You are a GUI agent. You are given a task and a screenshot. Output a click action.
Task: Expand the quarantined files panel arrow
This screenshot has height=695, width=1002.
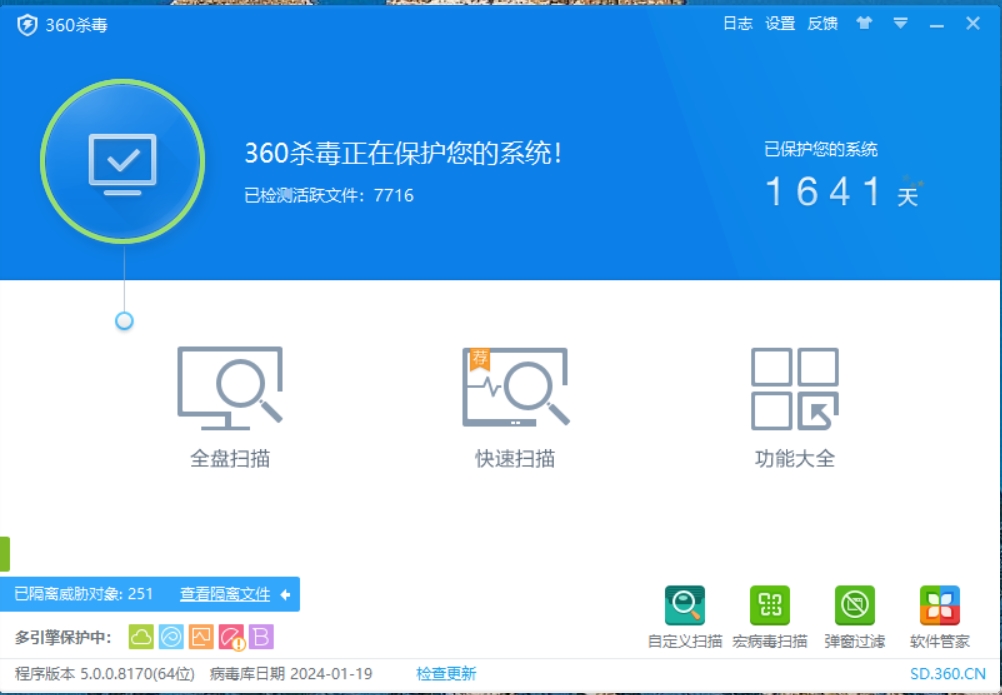[286, 594]
